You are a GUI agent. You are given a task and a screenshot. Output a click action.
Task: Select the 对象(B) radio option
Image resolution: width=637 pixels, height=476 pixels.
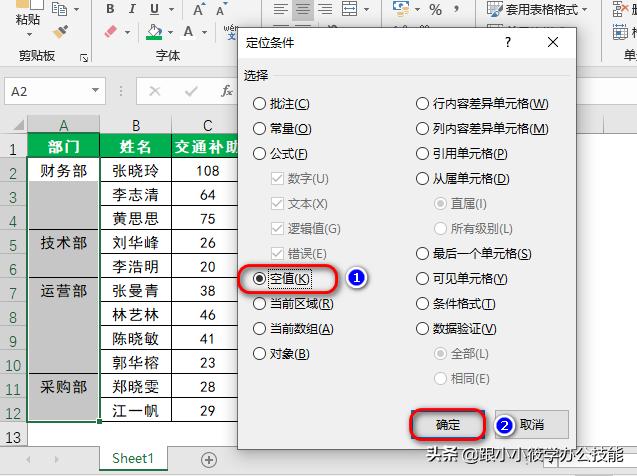(281, 354)
